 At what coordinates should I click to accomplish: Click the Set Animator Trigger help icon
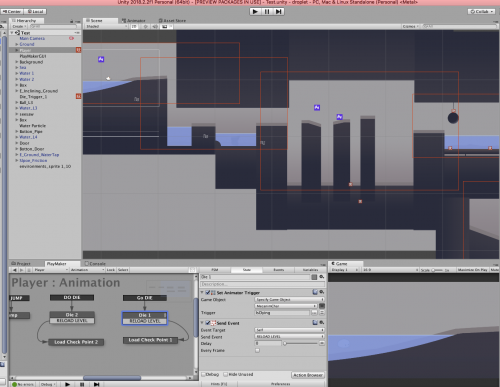pos(315,292)
